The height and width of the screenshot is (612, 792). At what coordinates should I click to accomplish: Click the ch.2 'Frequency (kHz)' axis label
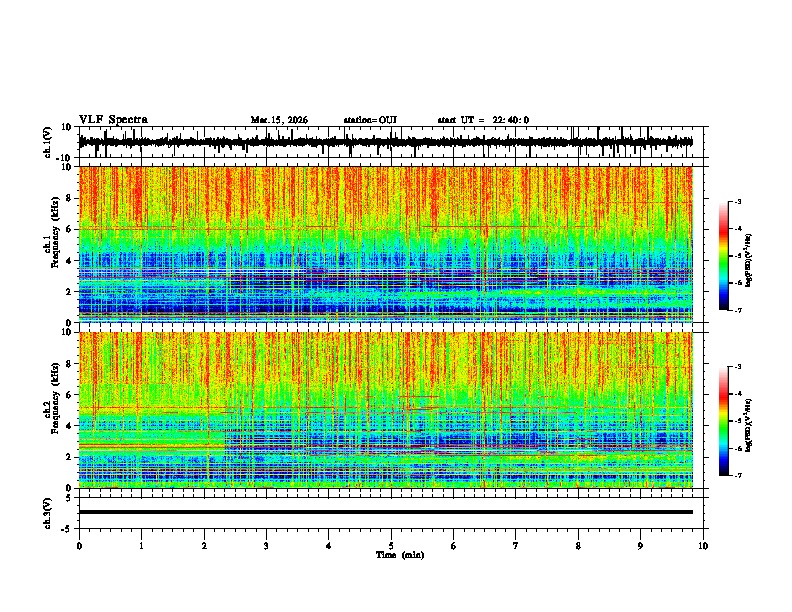click(55, 398)
